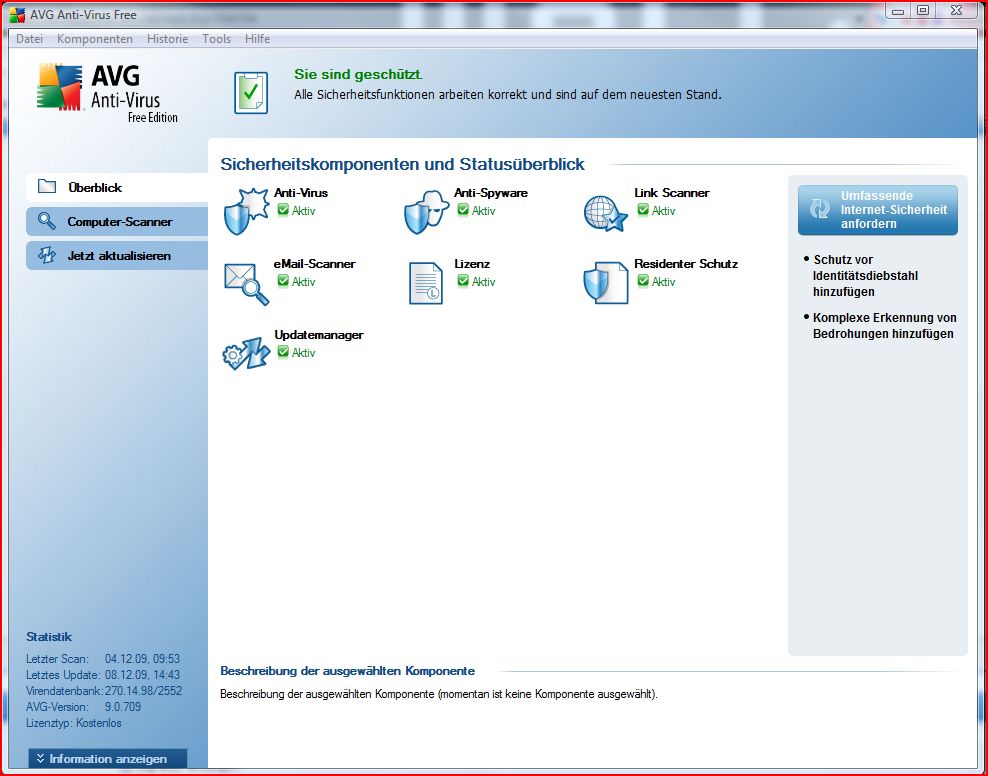Screen dimensions: 988x776
Task: Click the Anti-Virus Aktiv green checkmark
Action: [283, 210]
